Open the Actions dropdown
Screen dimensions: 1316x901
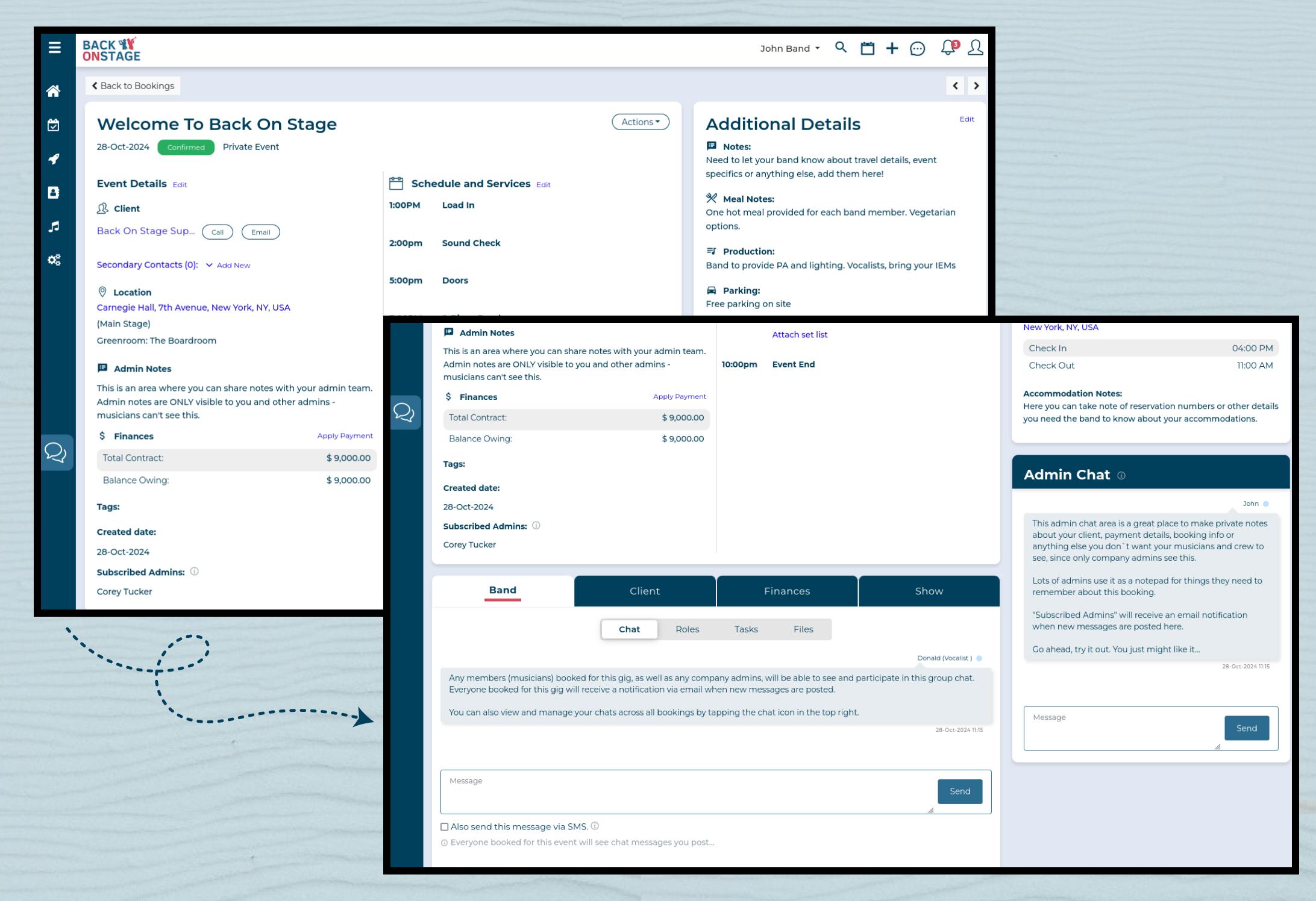(x=641, y=122)
